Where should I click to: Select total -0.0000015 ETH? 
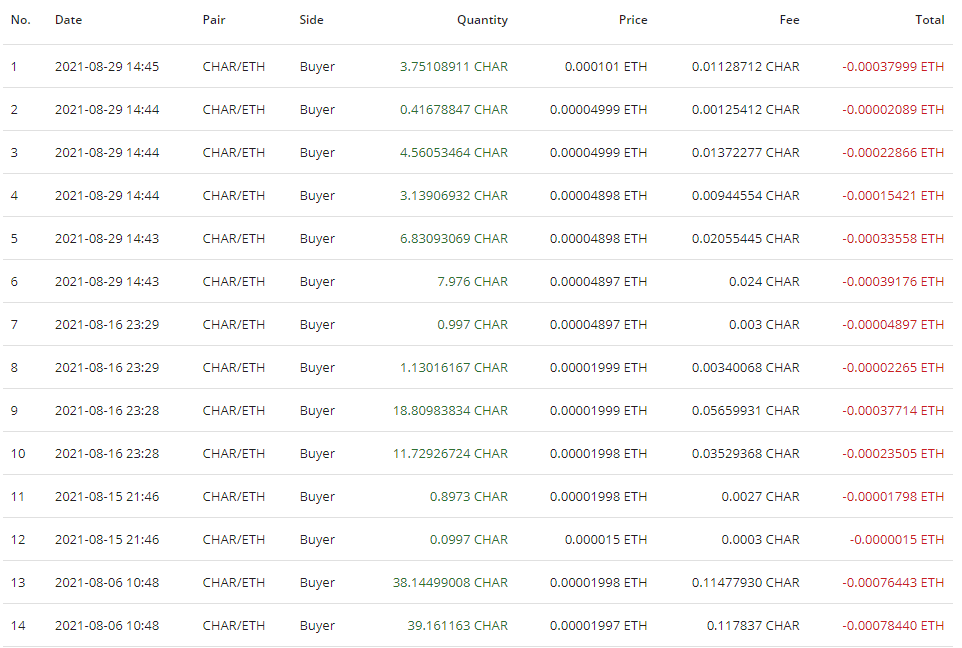pyautogui.click(x=897, y=539)
